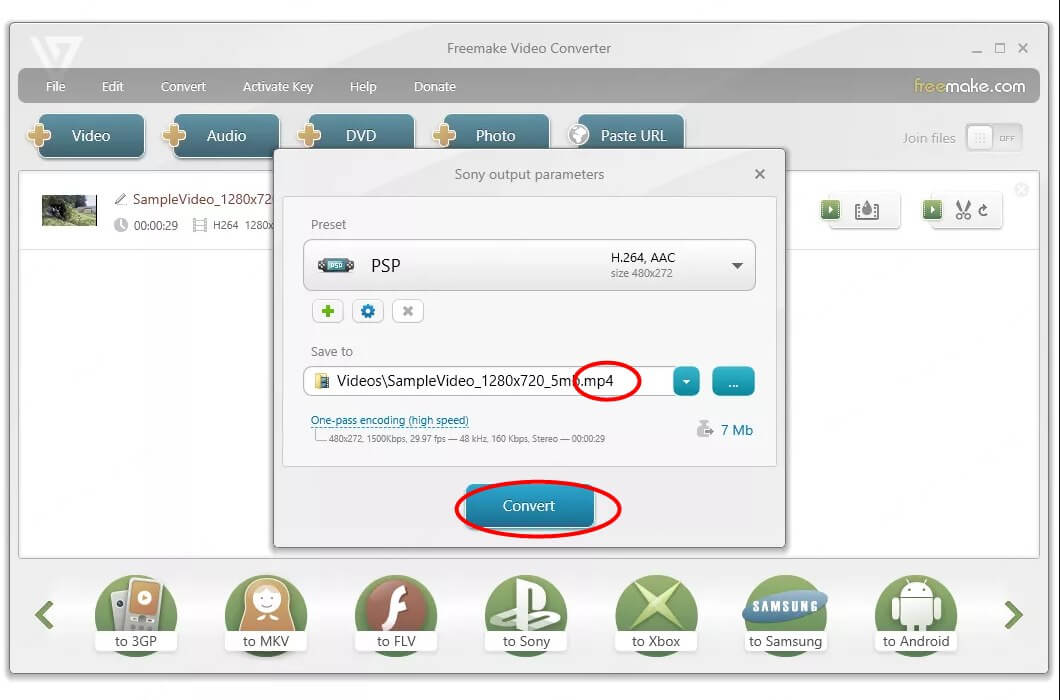
Task: Select the to 3GP output format
Action: 136,613
